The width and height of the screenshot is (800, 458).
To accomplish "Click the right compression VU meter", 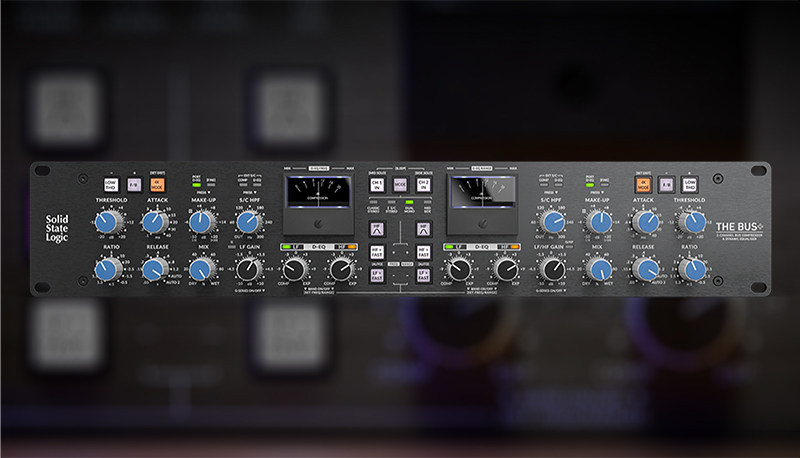I will click(x=482, y=192).
